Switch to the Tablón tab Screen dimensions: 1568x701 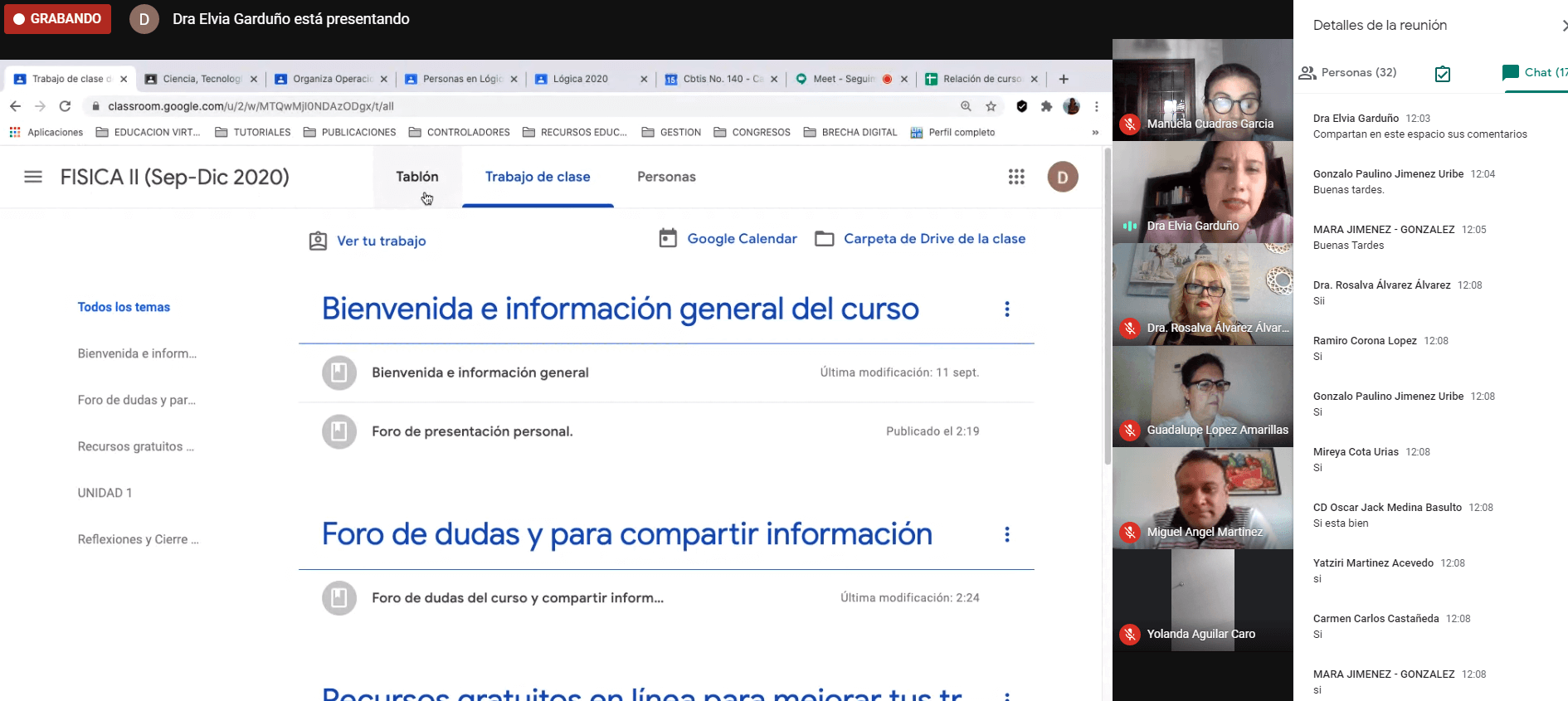tap(417, 177)
